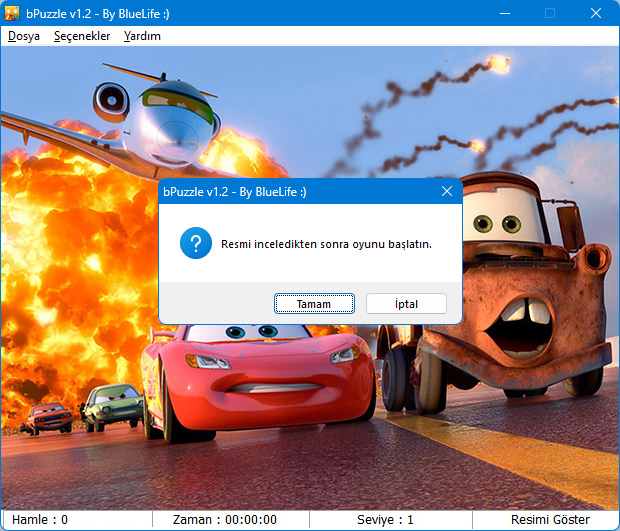This screenshot has width=620, height=531.
Task: Click the bPuzzle app icon in title bar
Action: click(x=12, y=13)
